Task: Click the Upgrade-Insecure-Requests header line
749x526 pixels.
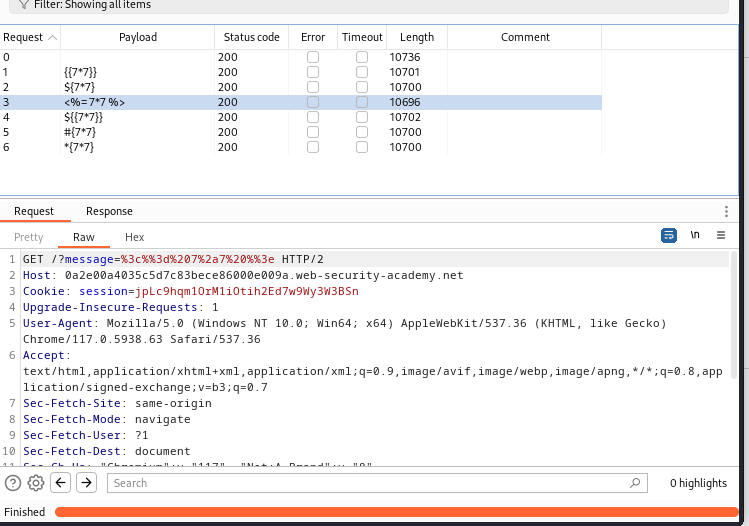Action: click(x=120, y=307)
